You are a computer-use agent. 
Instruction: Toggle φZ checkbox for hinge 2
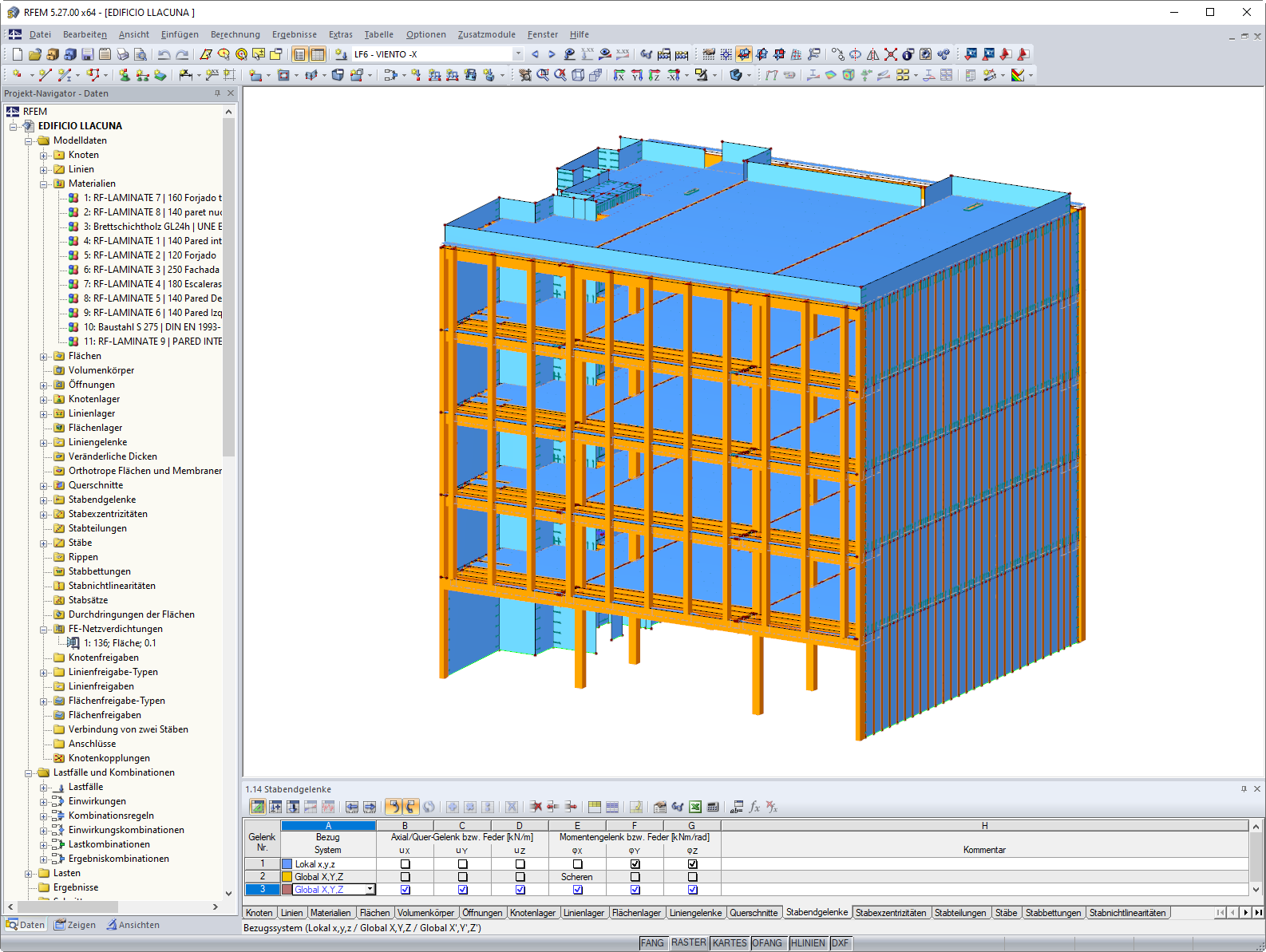point(692,877)
